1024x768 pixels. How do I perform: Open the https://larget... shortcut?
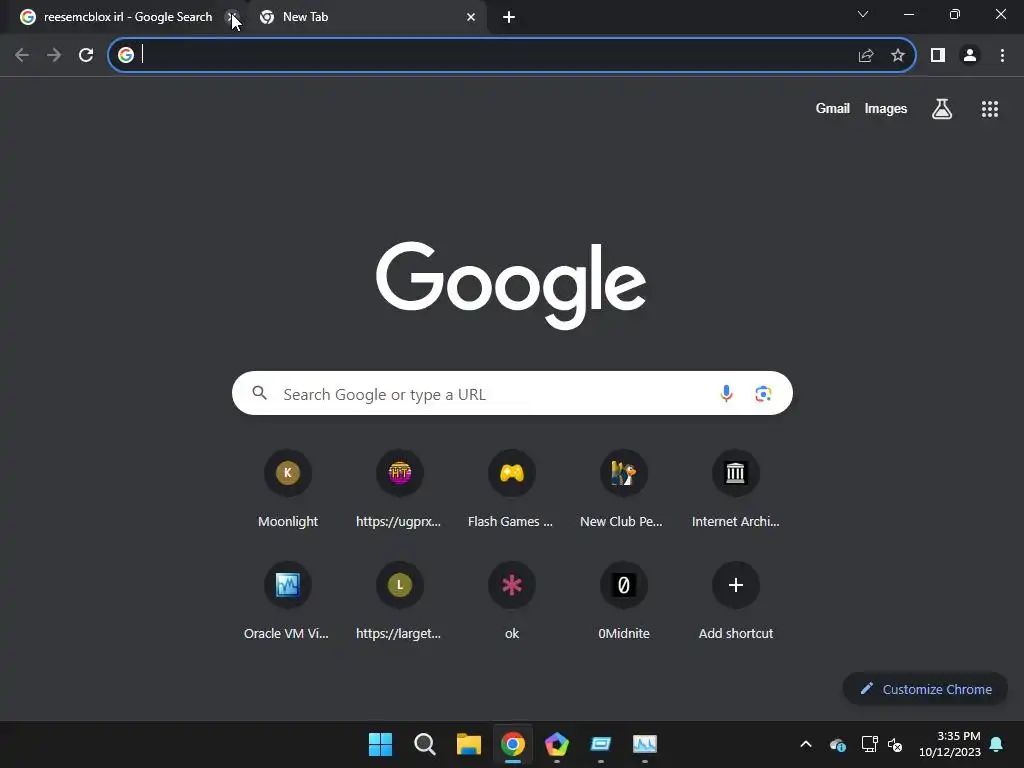coord(398,601)
